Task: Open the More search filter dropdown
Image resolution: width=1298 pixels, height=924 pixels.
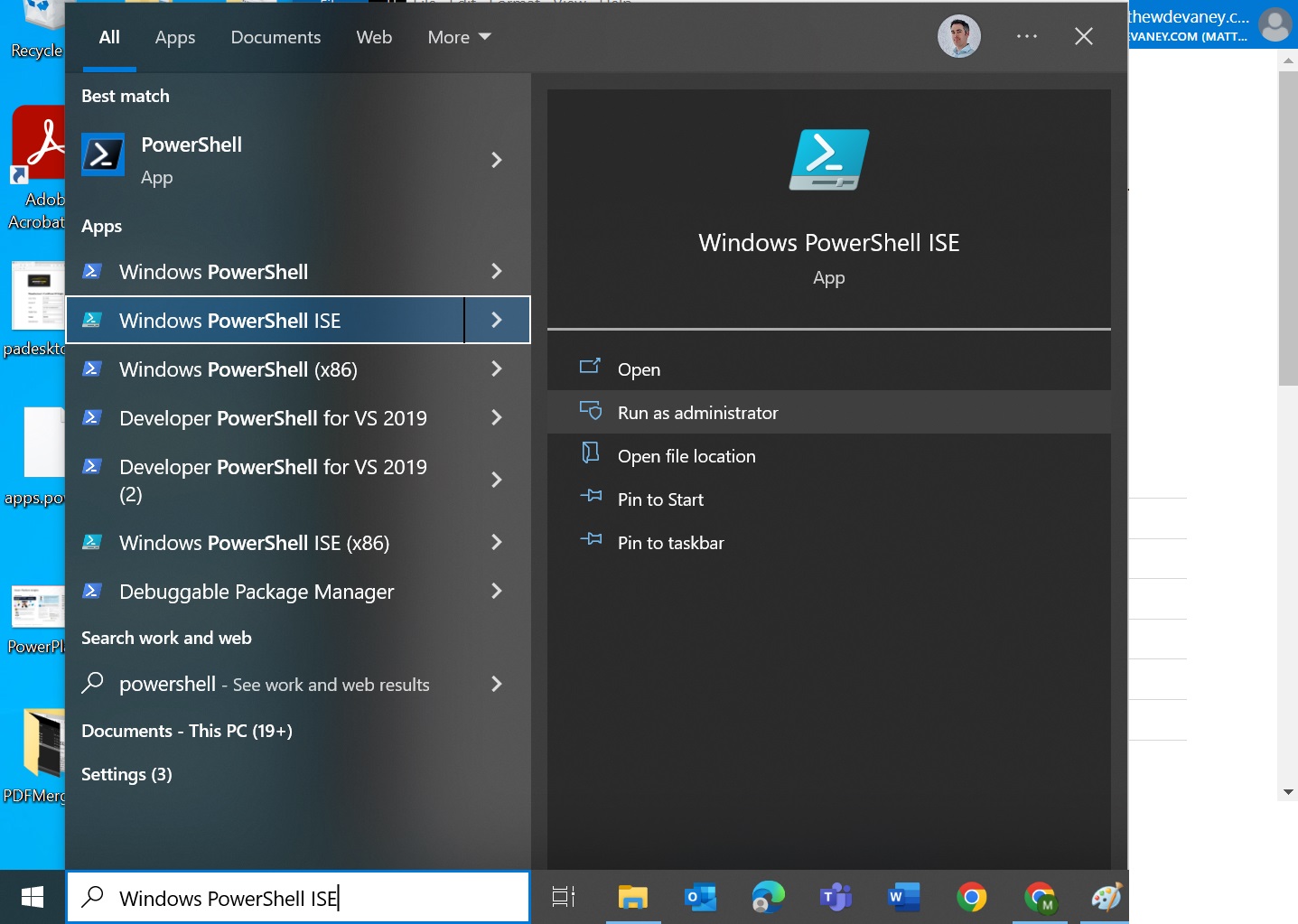Action: point(458,37)
